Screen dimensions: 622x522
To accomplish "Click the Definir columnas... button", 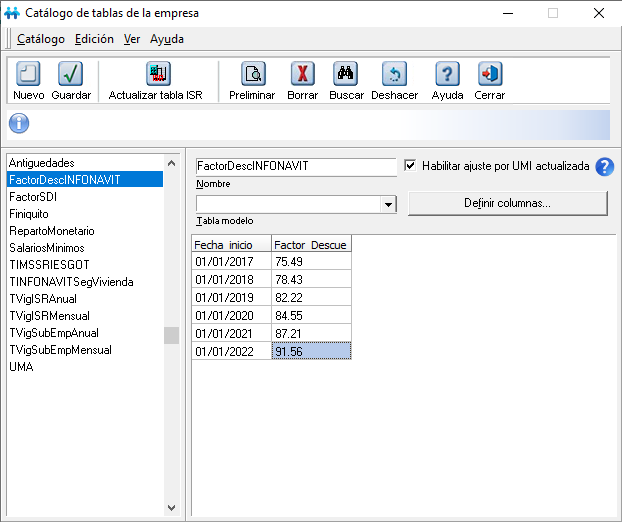I will coord(508,203).
